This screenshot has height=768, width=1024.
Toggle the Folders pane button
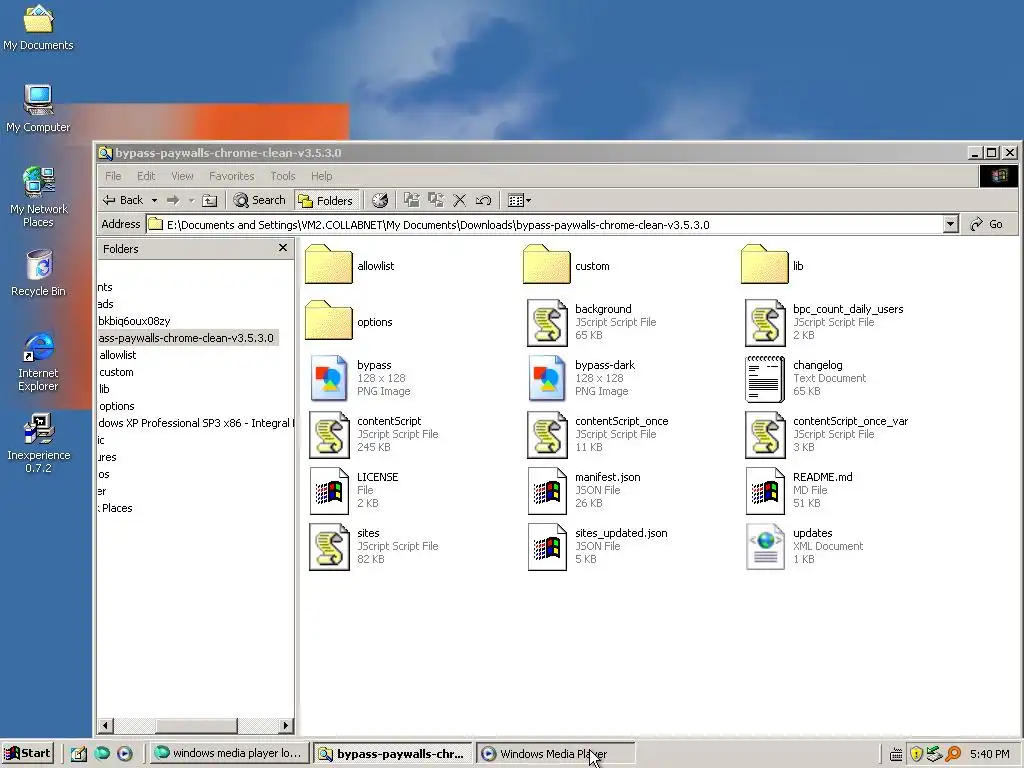[326, 200]
